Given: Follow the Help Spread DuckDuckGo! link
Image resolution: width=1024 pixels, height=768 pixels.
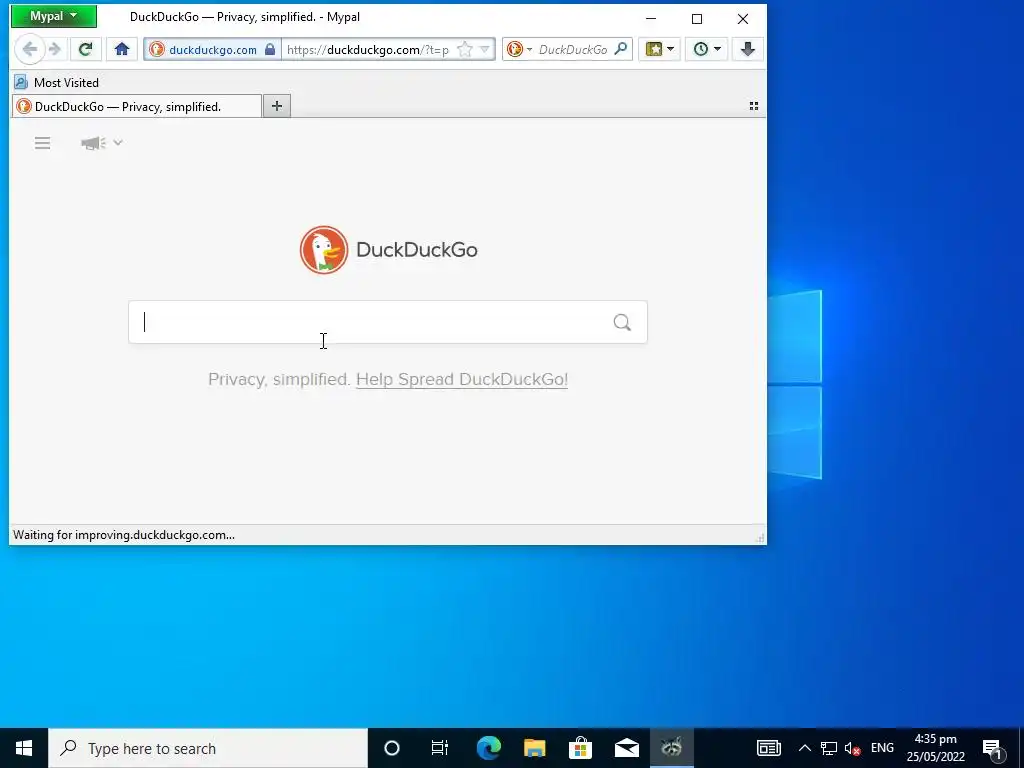Looking at the screenshot, I should [x=462, y=379].
